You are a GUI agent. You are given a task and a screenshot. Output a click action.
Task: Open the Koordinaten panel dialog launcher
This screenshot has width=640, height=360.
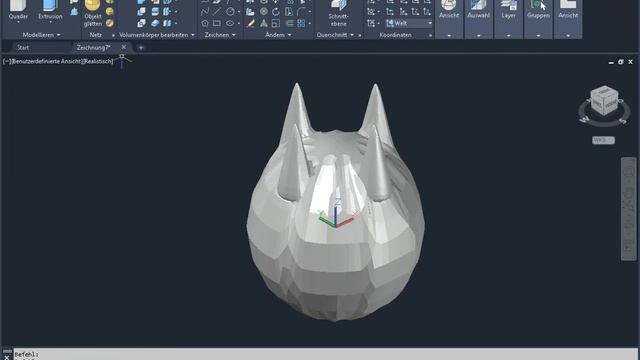(430, 36)
